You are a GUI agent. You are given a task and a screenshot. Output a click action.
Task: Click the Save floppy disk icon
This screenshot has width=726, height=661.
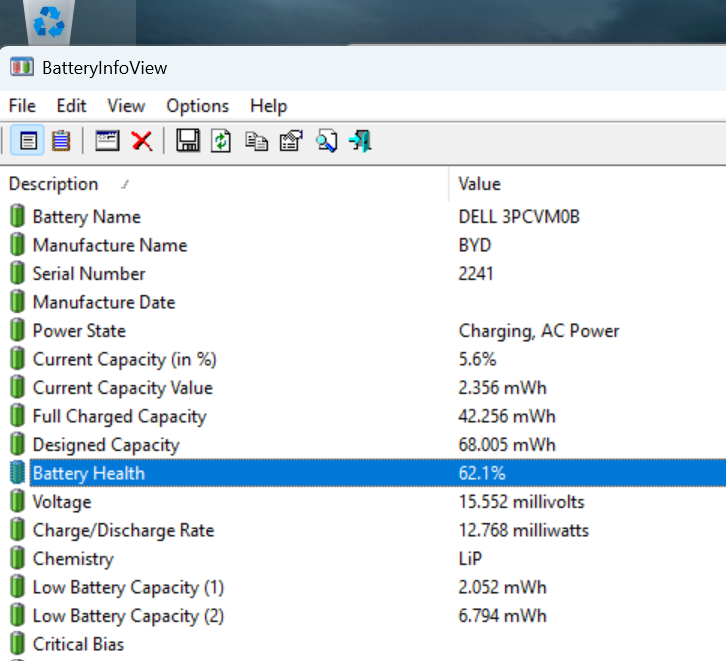coord(188,141)
